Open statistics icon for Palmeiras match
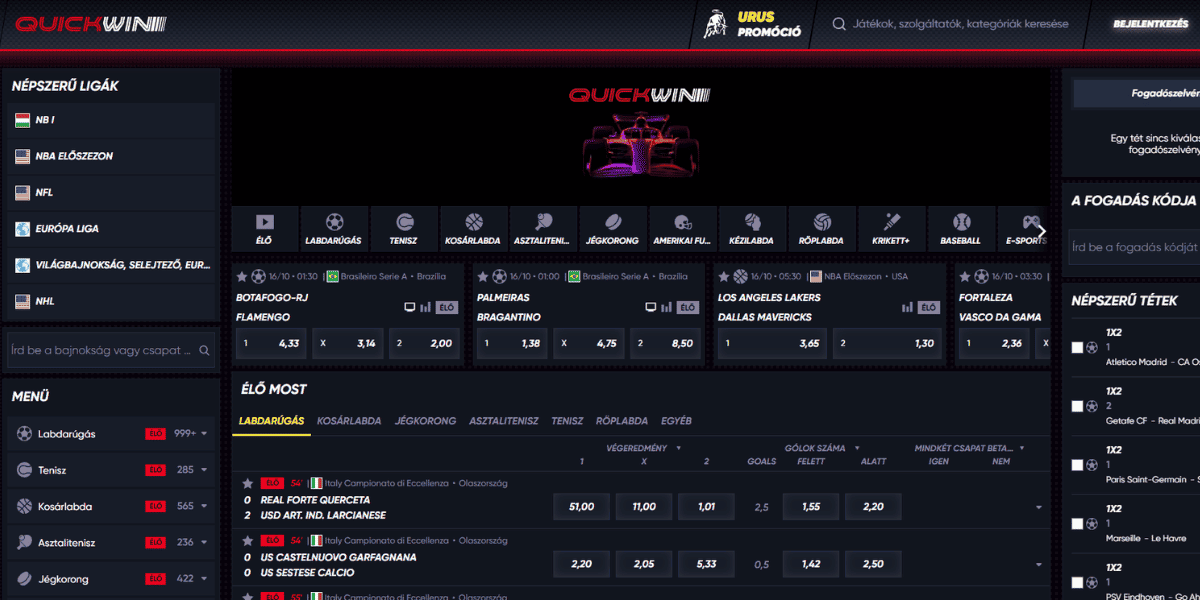This screenshot has height=600, width=1200. [x=667, y=307]
